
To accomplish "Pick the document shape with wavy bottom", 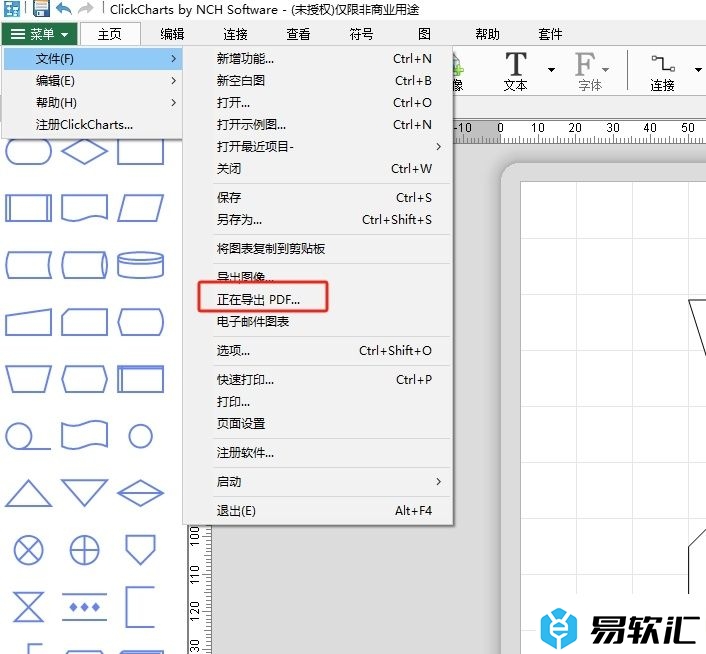I will coord(84,208).
